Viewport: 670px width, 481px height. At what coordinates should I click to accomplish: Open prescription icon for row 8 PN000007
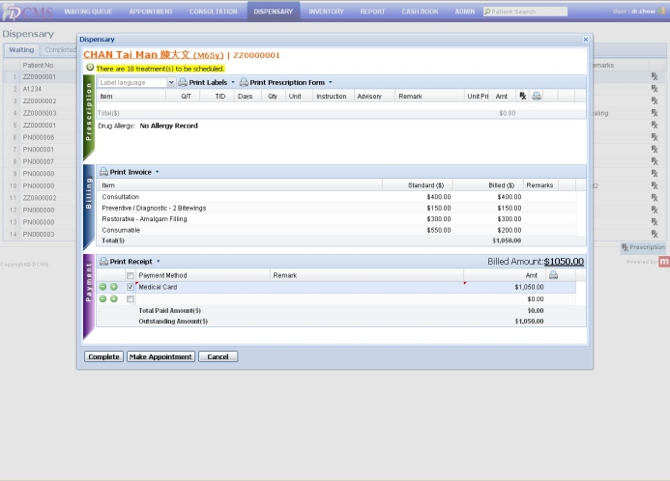(654, 161)
